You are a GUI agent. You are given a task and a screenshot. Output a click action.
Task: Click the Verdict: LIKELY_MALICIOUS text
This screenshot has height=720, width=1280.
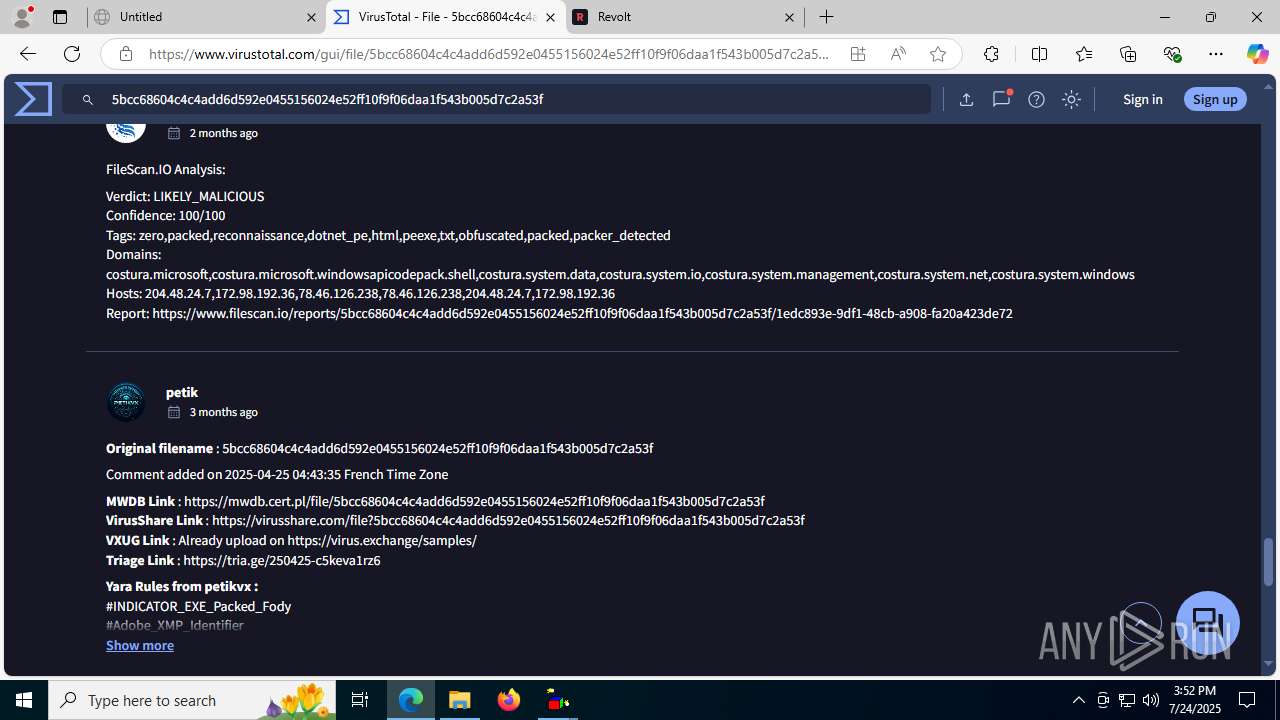click(185, 196)
